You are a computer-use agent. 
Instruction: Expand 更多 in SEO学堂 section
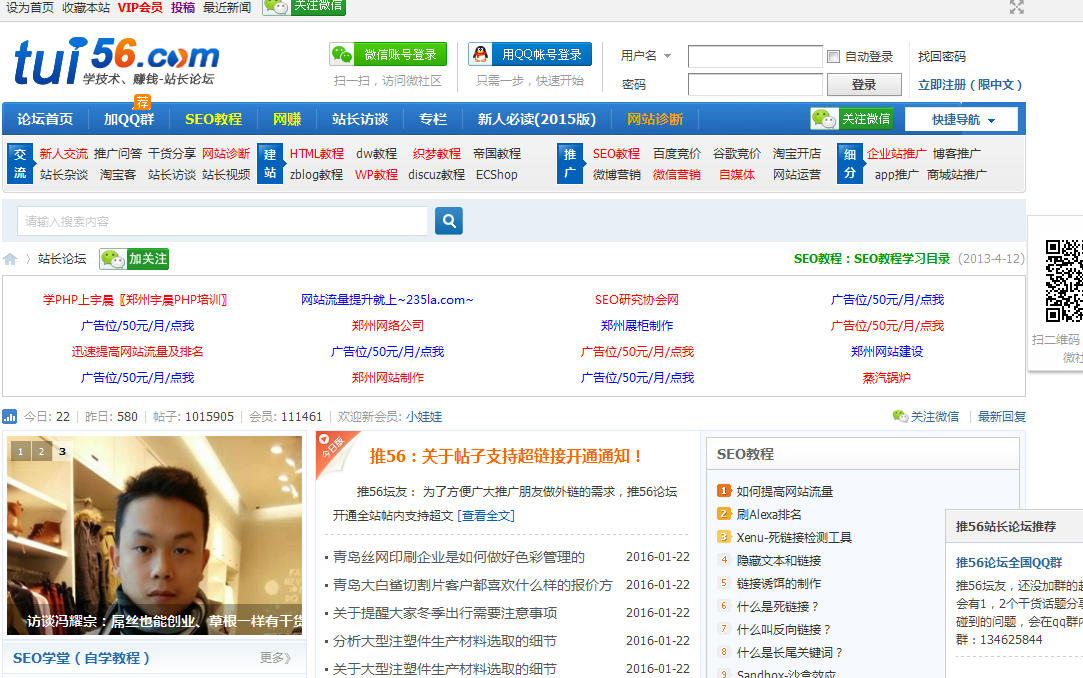point(276,658)
